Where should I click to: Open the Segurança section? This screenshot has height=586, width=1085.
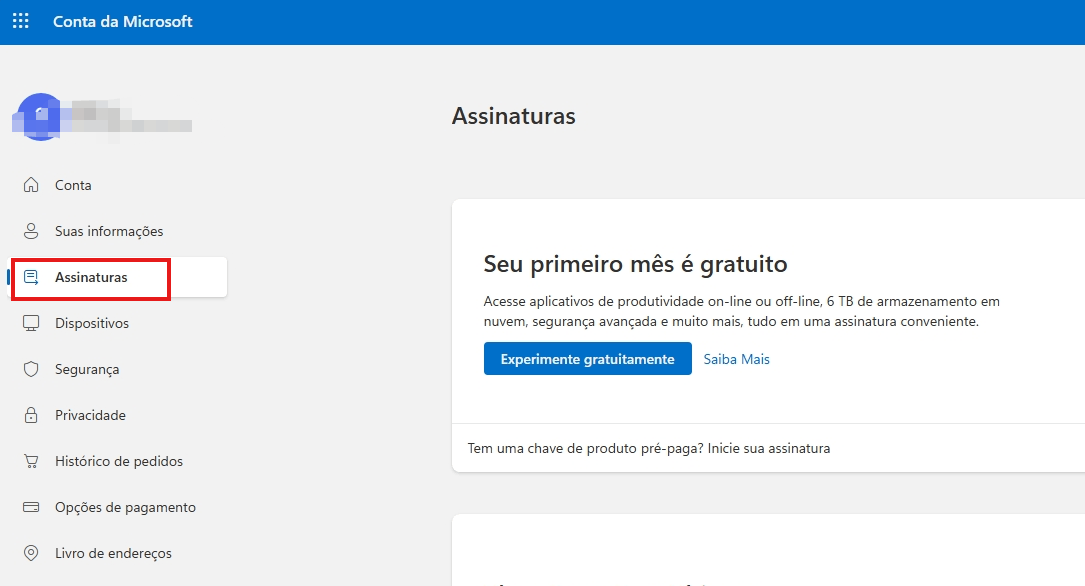coord(87,369)
